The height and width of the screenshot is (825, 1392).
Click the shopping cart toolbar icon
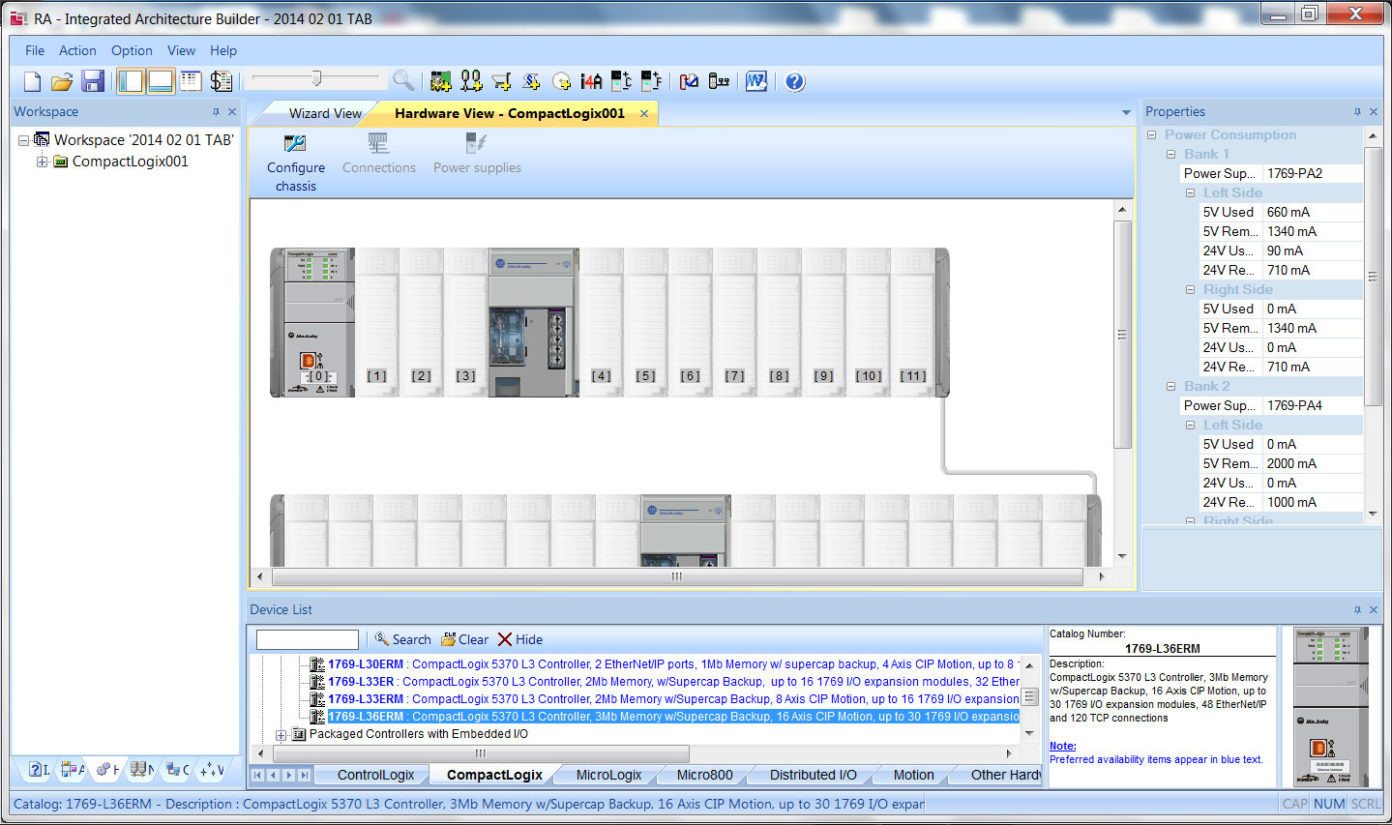500,81
